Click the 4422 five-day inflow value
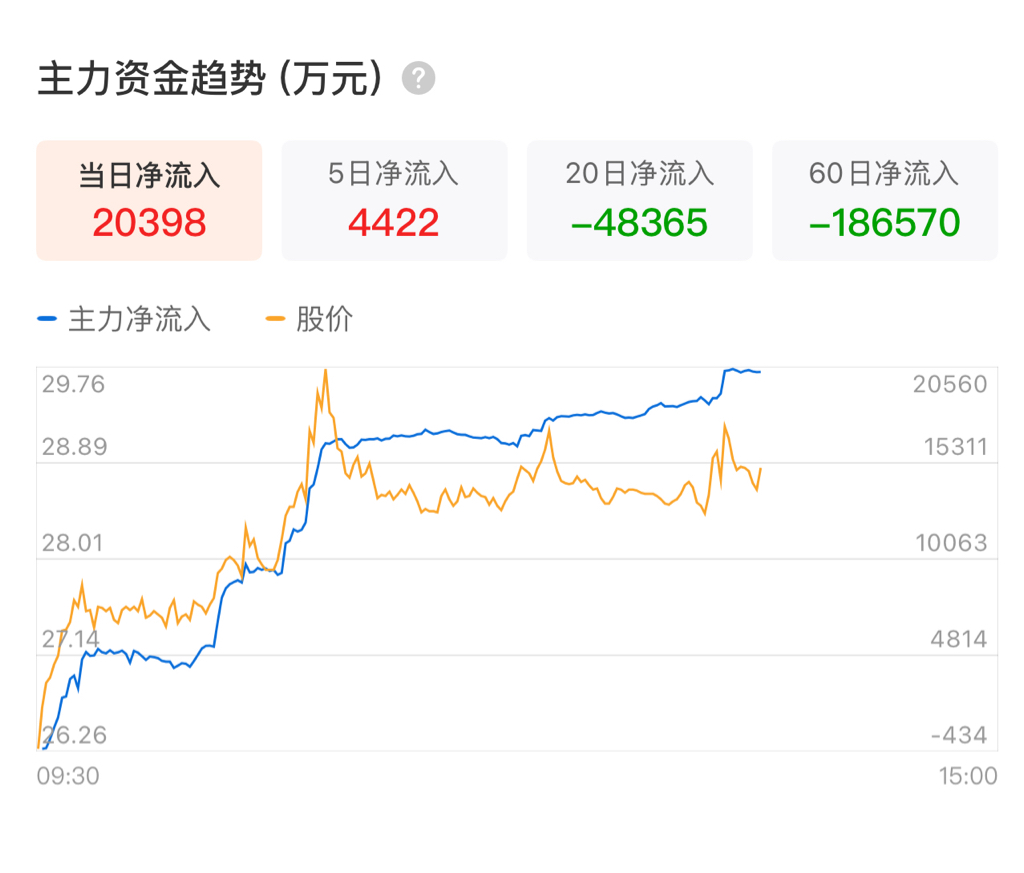The height and width of the screenshot is (873, 1024). [394, 223]
